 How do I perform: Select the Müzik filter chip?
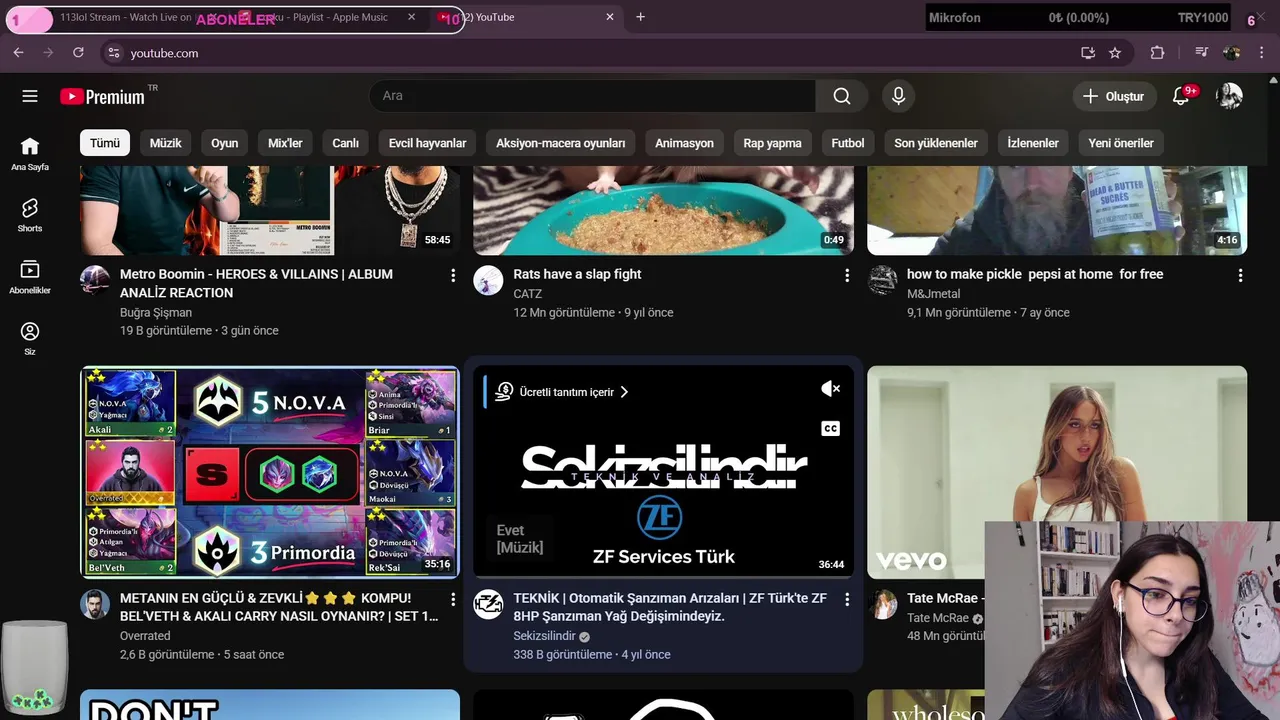(x=165, y=143)
